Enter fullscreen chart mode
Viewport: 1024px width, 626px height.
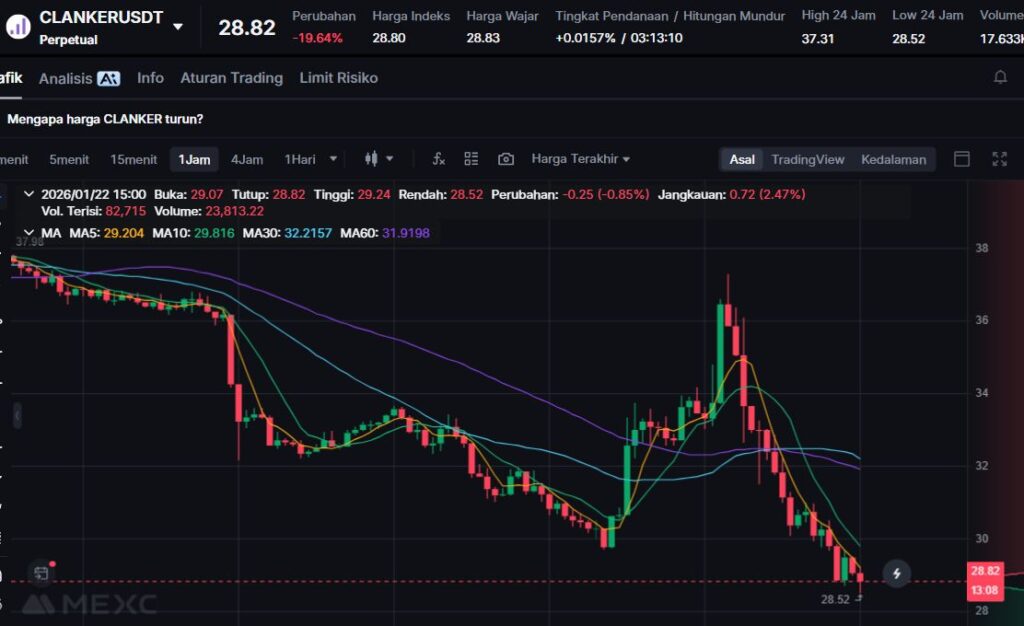pos(998,159)
